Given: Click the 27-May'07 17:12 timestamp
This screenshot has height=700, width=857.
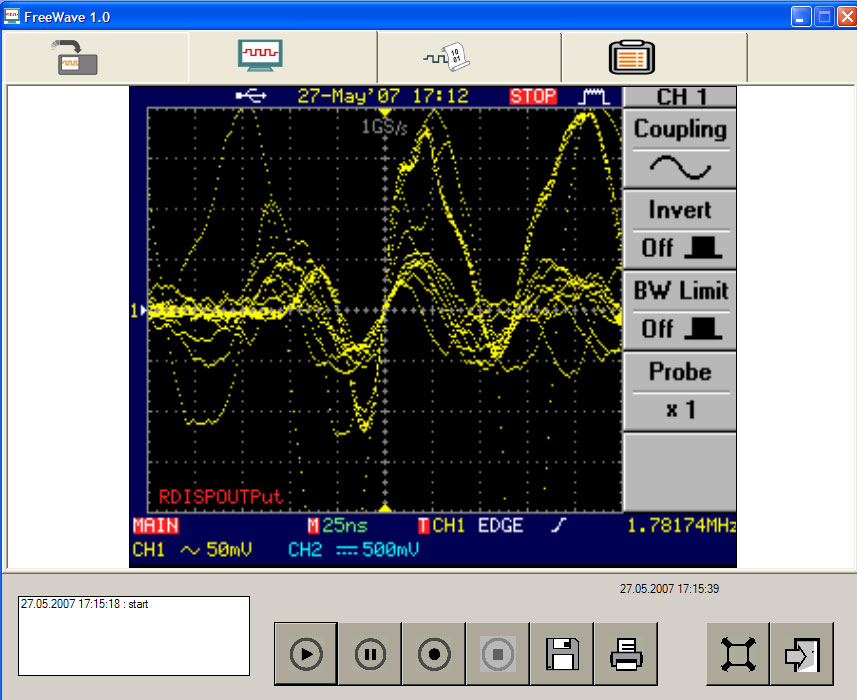Looking at the screenshot, I should coord(383,96).
